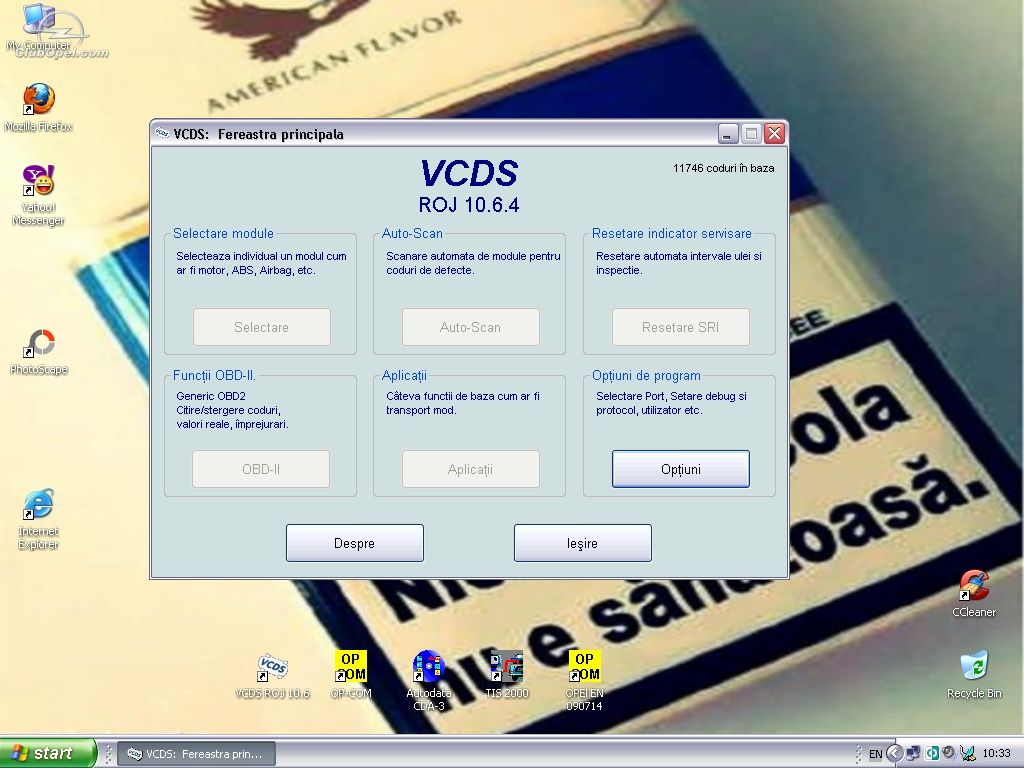Open the OPEL EN 090714 shortcut

[584, 680]
